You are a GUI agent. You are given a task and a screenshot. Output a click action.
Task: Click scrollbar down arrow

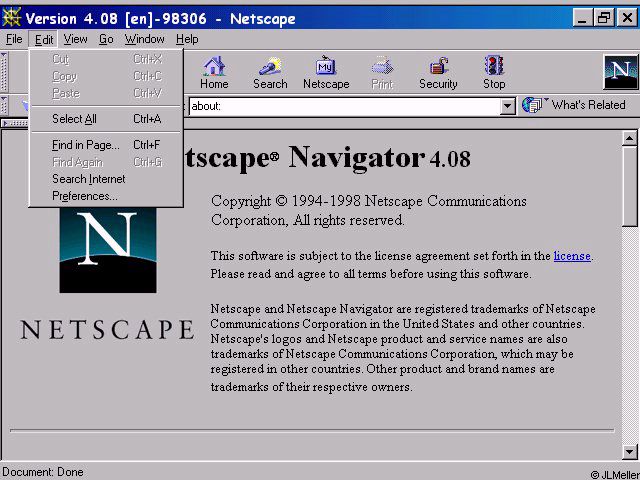pos(629,451)
